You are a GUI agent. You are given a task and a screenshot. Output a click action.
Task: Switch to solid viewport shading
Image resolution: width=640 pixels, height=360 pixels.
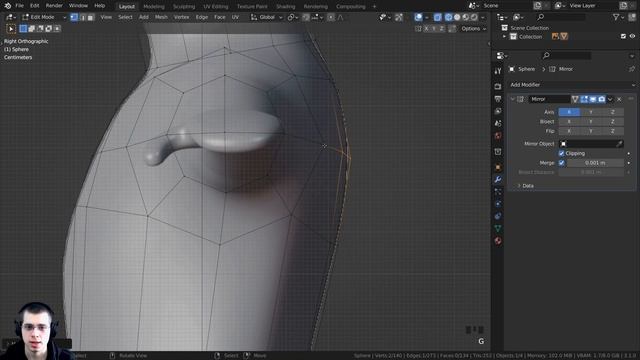point(457,17)
